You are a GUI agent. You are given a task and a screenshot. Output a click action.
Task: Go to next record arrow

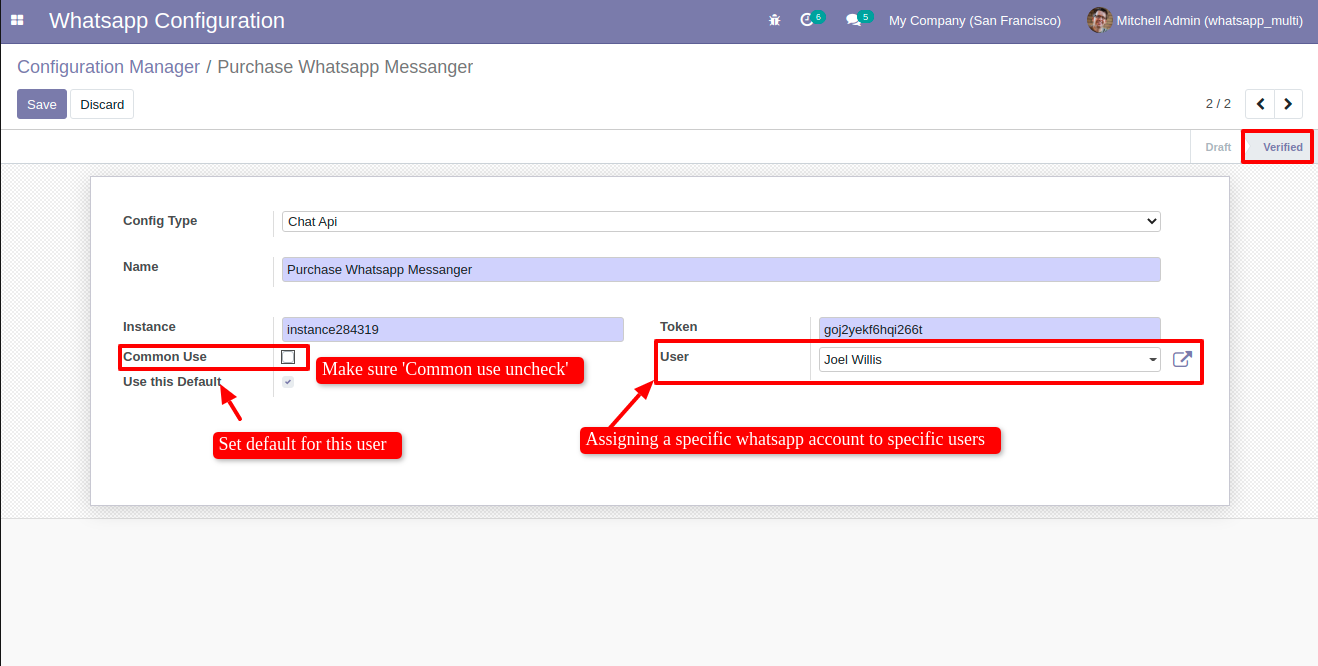point(1288,104)
